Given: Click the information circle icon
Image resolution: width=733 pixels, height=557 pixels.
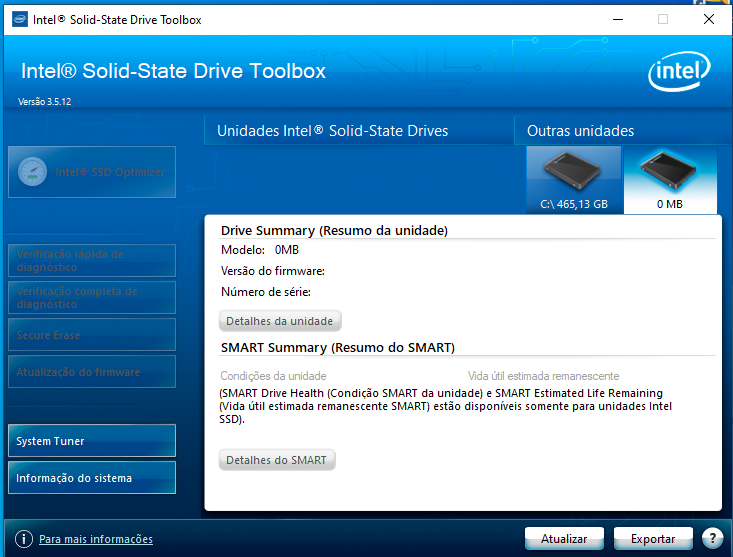Looking at the screenshot, I should pyautogui.click(x=24, y=539).
